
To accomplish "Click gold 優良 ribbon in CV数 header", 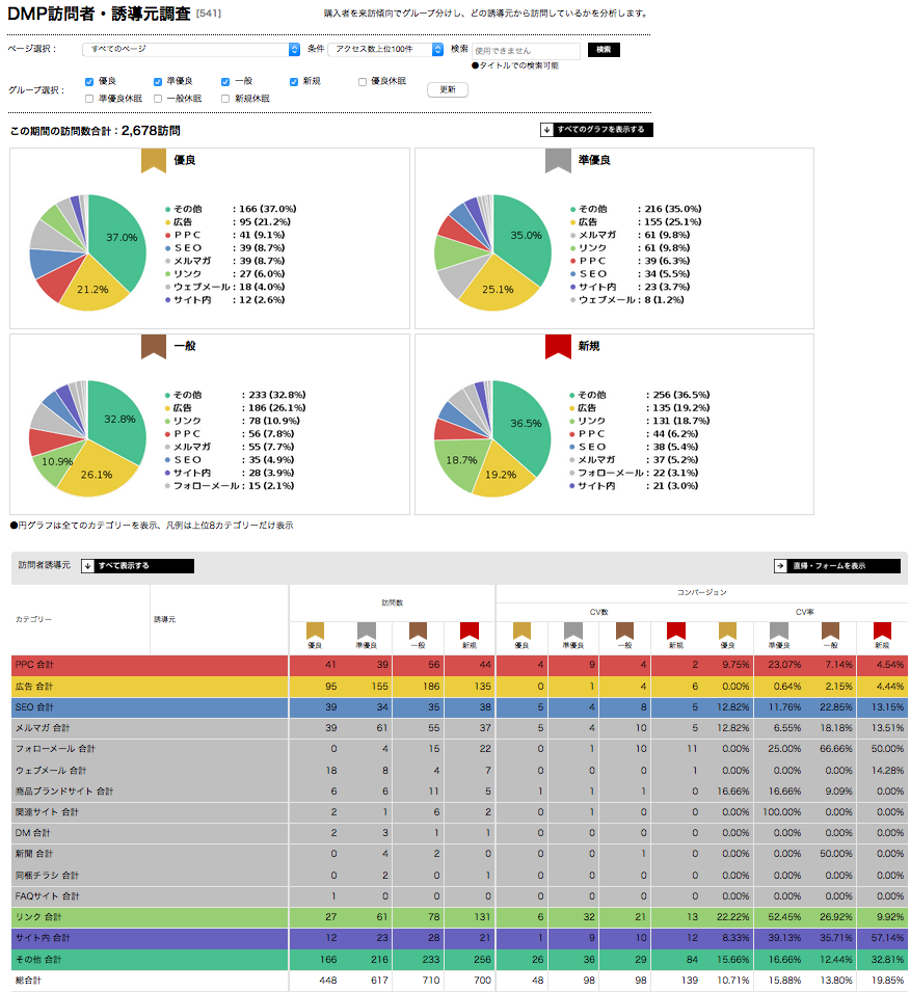I will pos(521,631).
